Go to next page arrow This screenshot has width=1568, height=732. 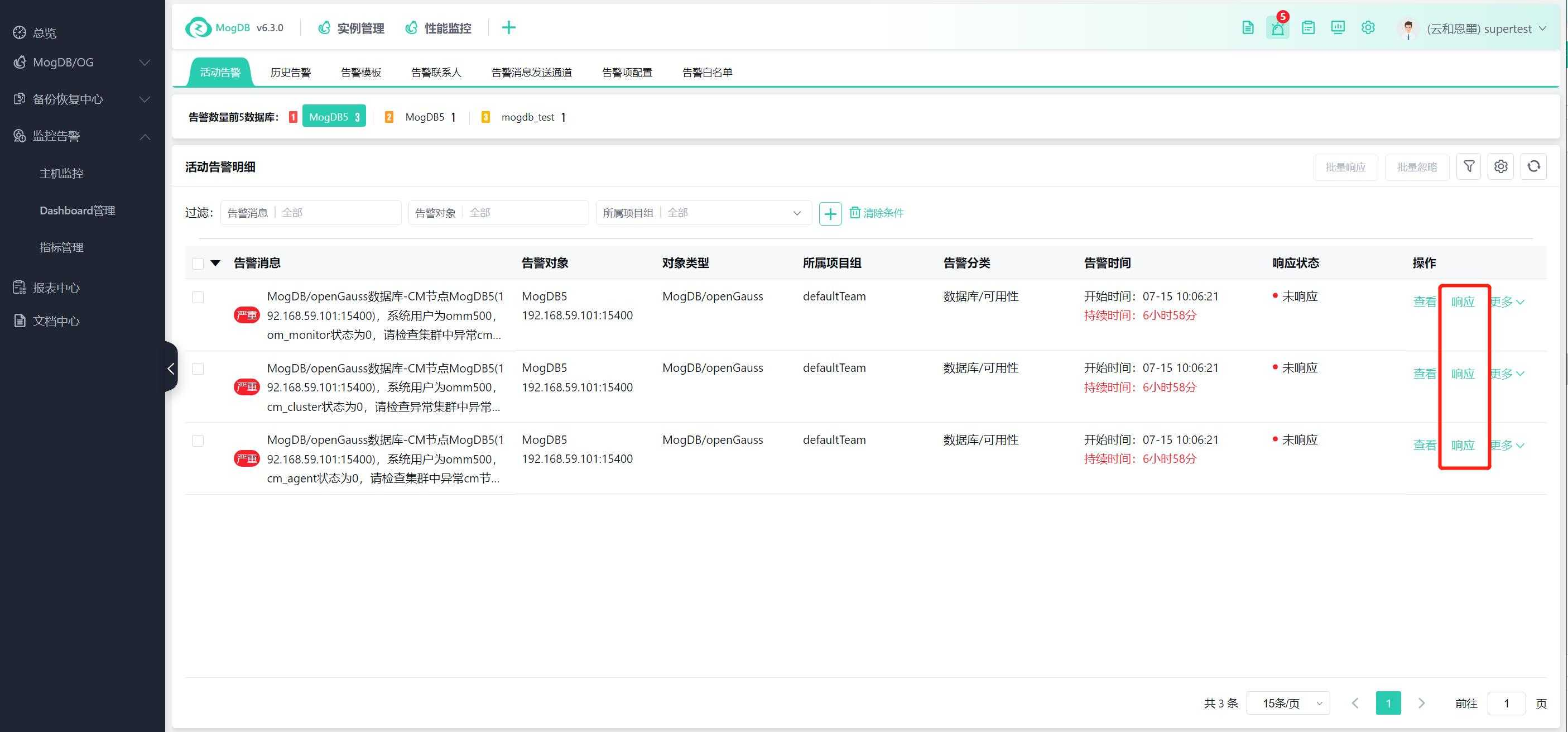pyautogui.click(x=1421, y=703)
